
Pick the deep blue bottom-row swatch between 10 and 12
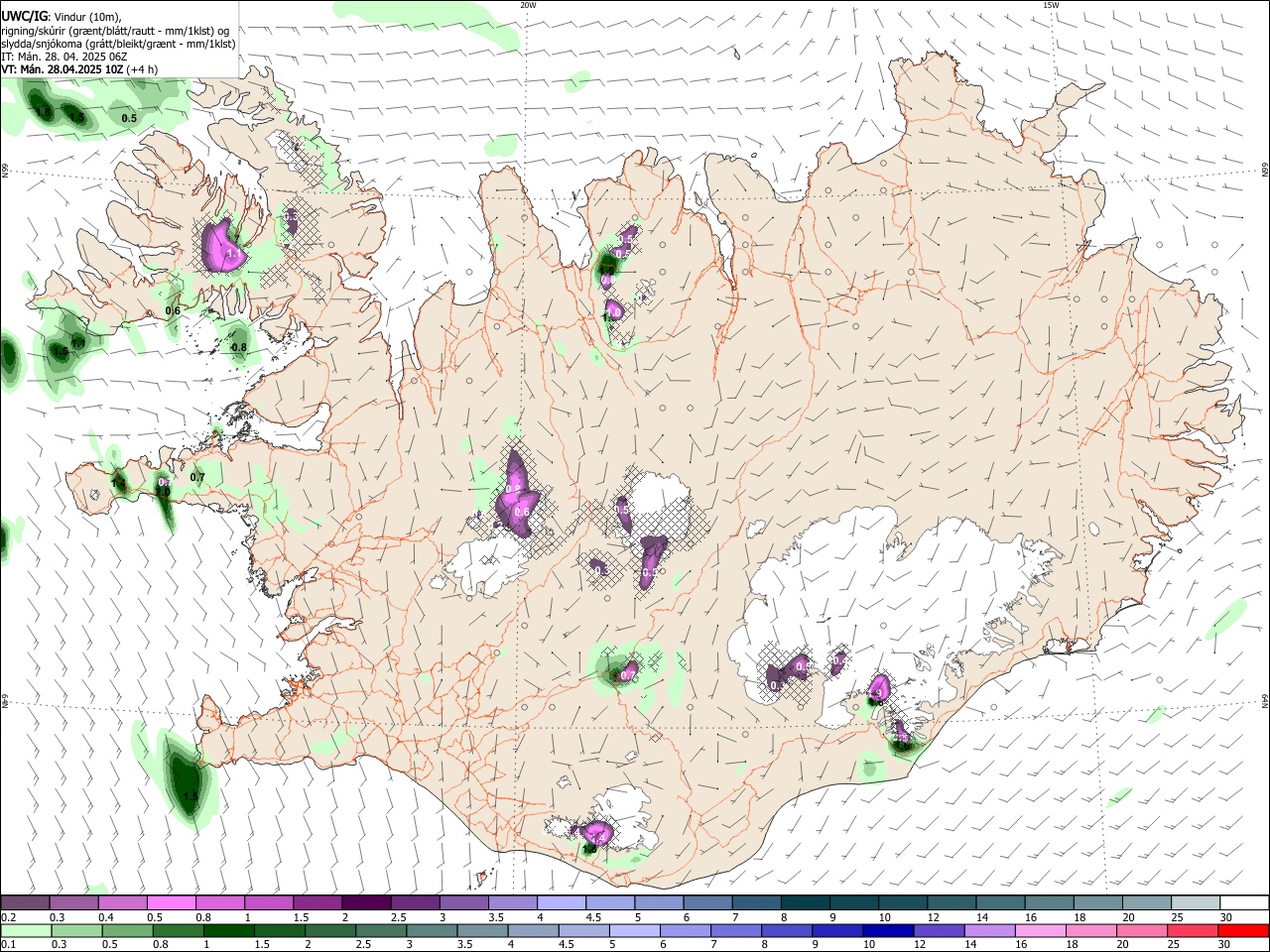coord(888,930)
